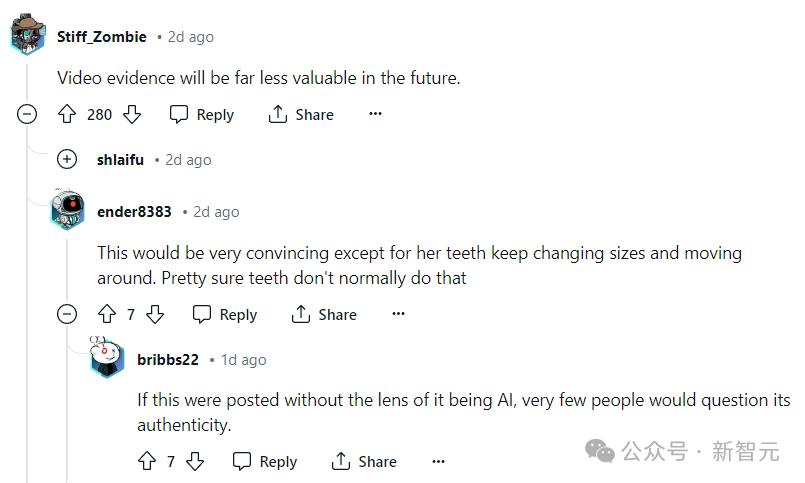Open more options for bribbs22's comment
Image resolution: width=805 pixels, height=483 pixels.
pyautogui.click(x=438, y=461)
